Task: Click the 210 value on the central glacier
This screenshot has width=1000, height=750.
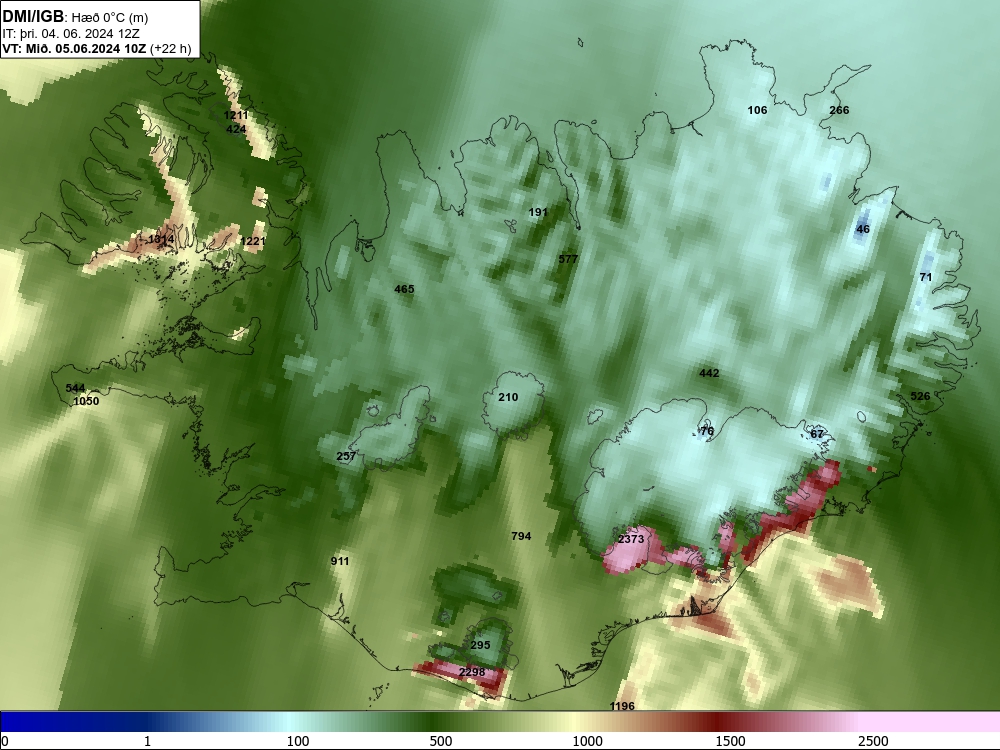Action: (508, 397)
